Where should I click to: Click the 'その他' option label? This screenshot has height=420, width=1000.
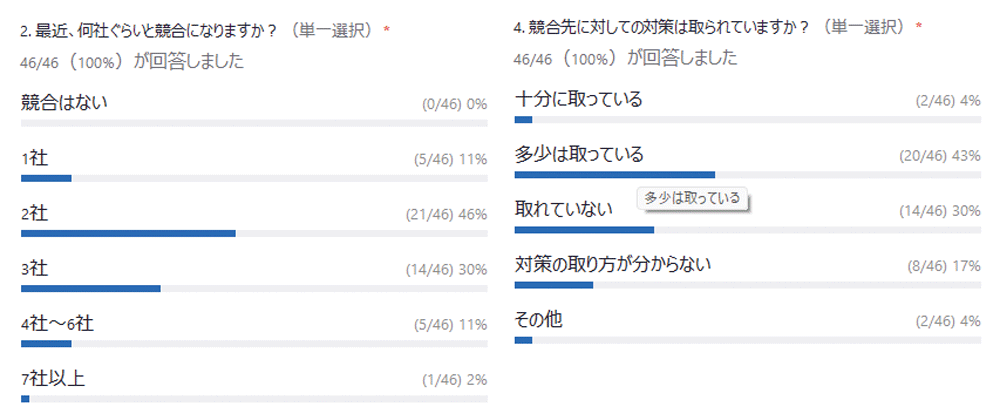pyautogui.click(x=538, y=320)
